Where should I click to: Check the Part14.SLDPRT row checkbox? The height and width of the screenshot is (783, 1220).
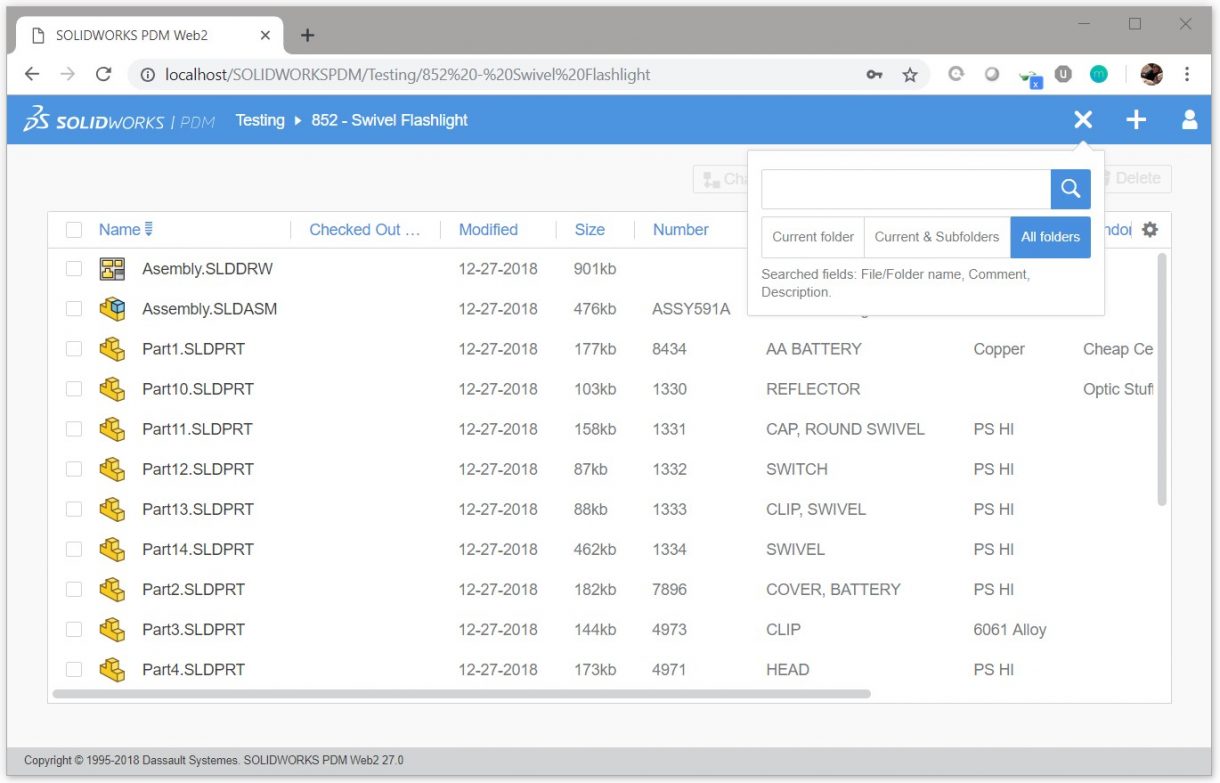click(x=74, y=549)
